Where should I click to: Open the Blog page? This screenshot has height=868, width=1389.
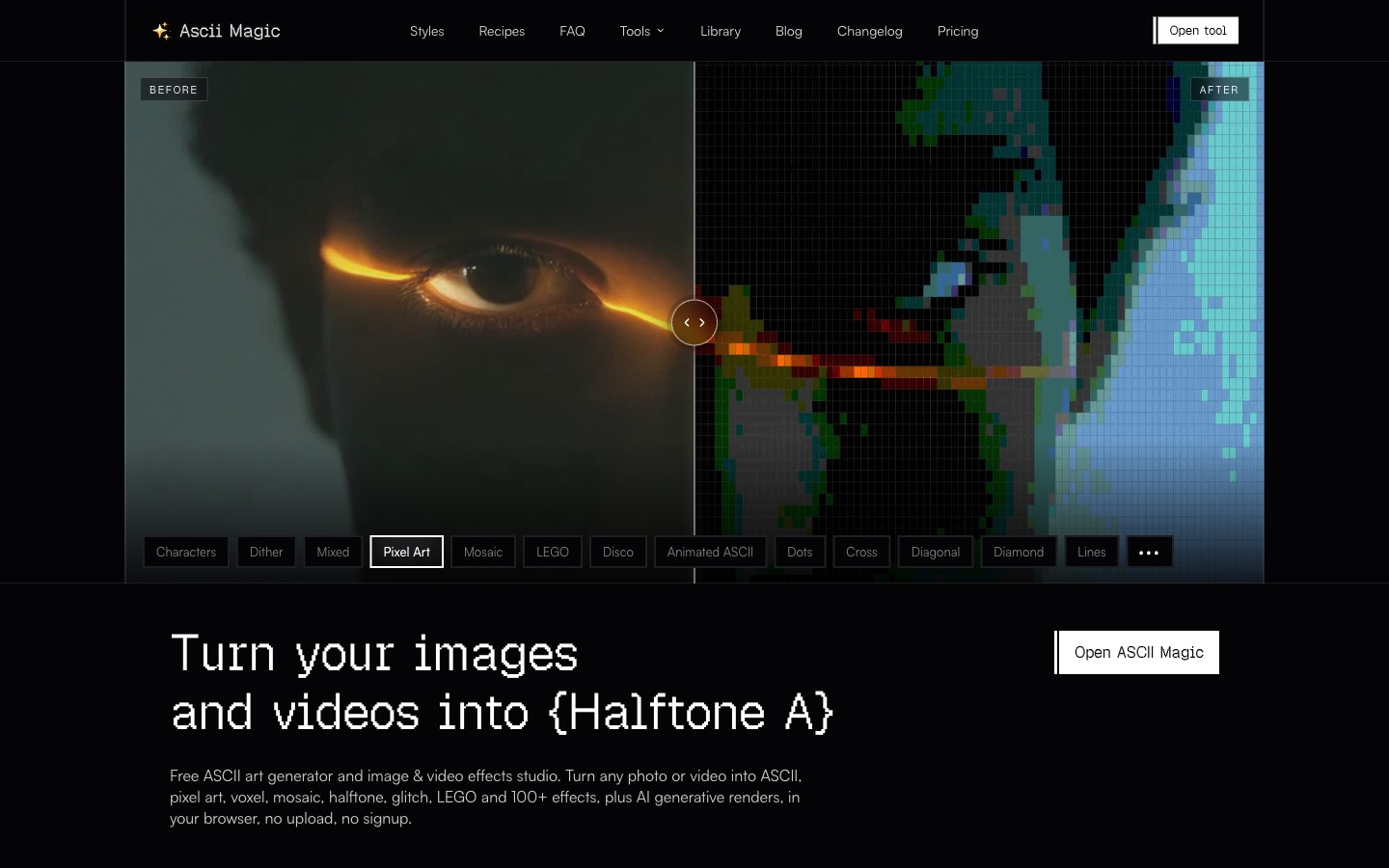[x=789, y=31]
